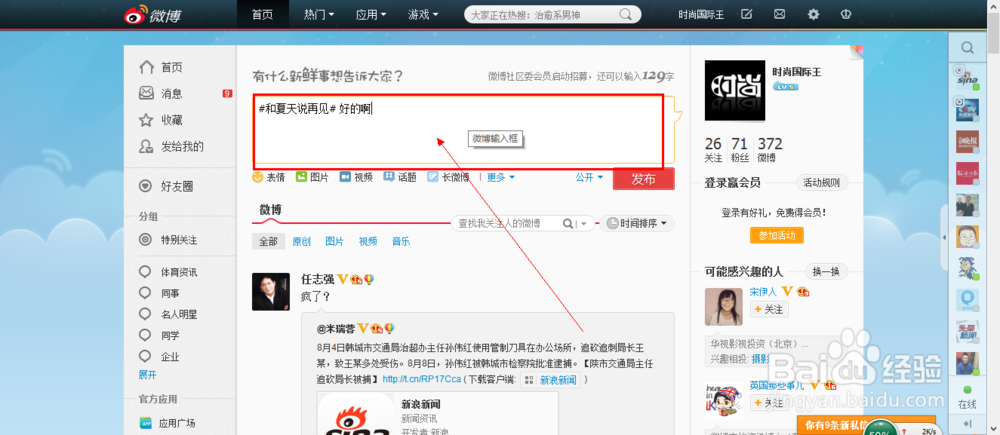This screenshot has width=1000, height=435.
Task: Select the 同事 group
Action: [x=159, y=293]
